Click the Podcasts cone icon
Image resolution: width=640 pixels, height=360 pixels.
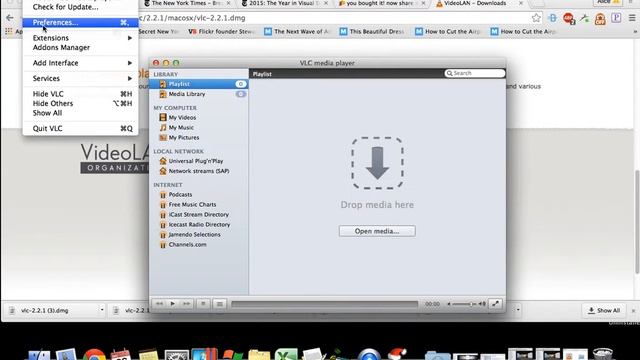163,195
